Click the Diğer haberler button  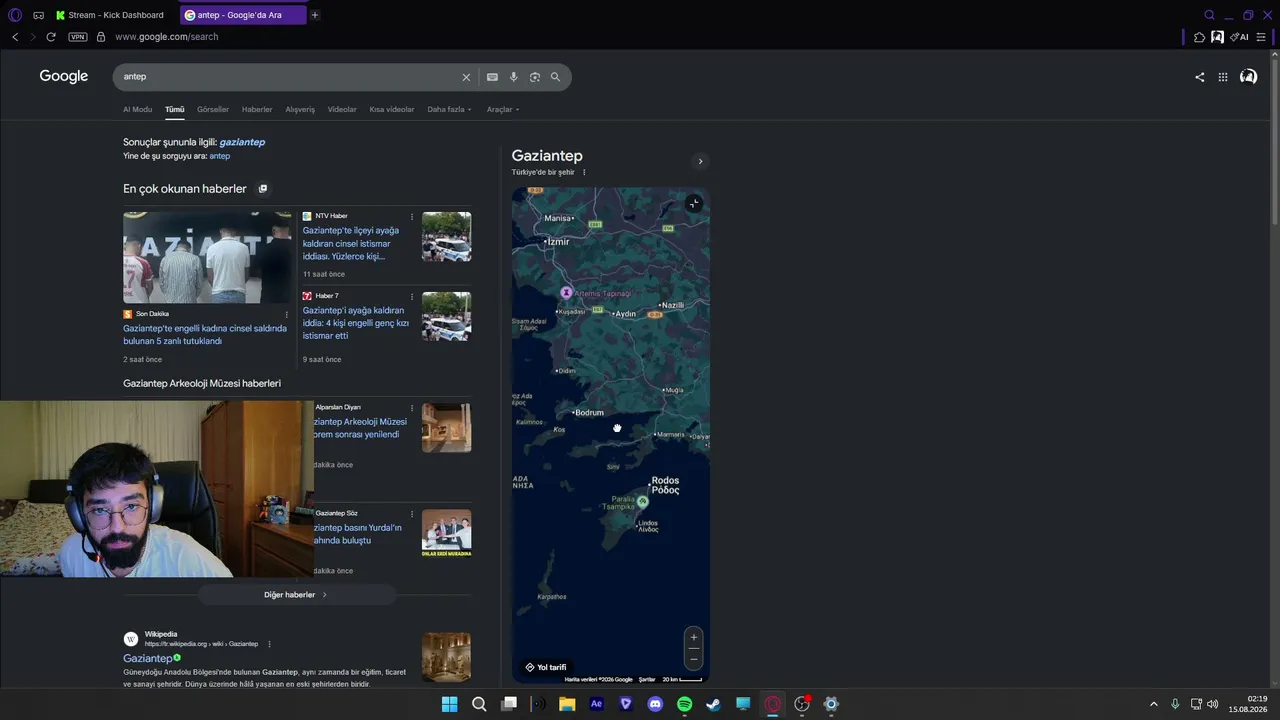[297, 595]
